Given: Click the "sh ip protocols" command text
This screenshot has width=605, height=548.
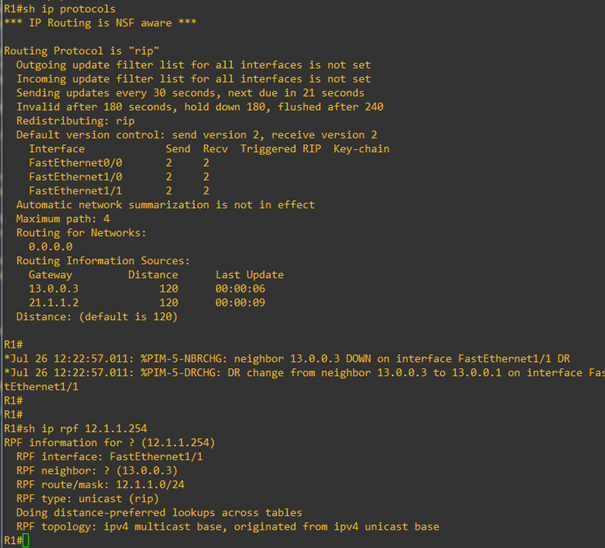Looking at the screenshot, I should tap(69, 9).
